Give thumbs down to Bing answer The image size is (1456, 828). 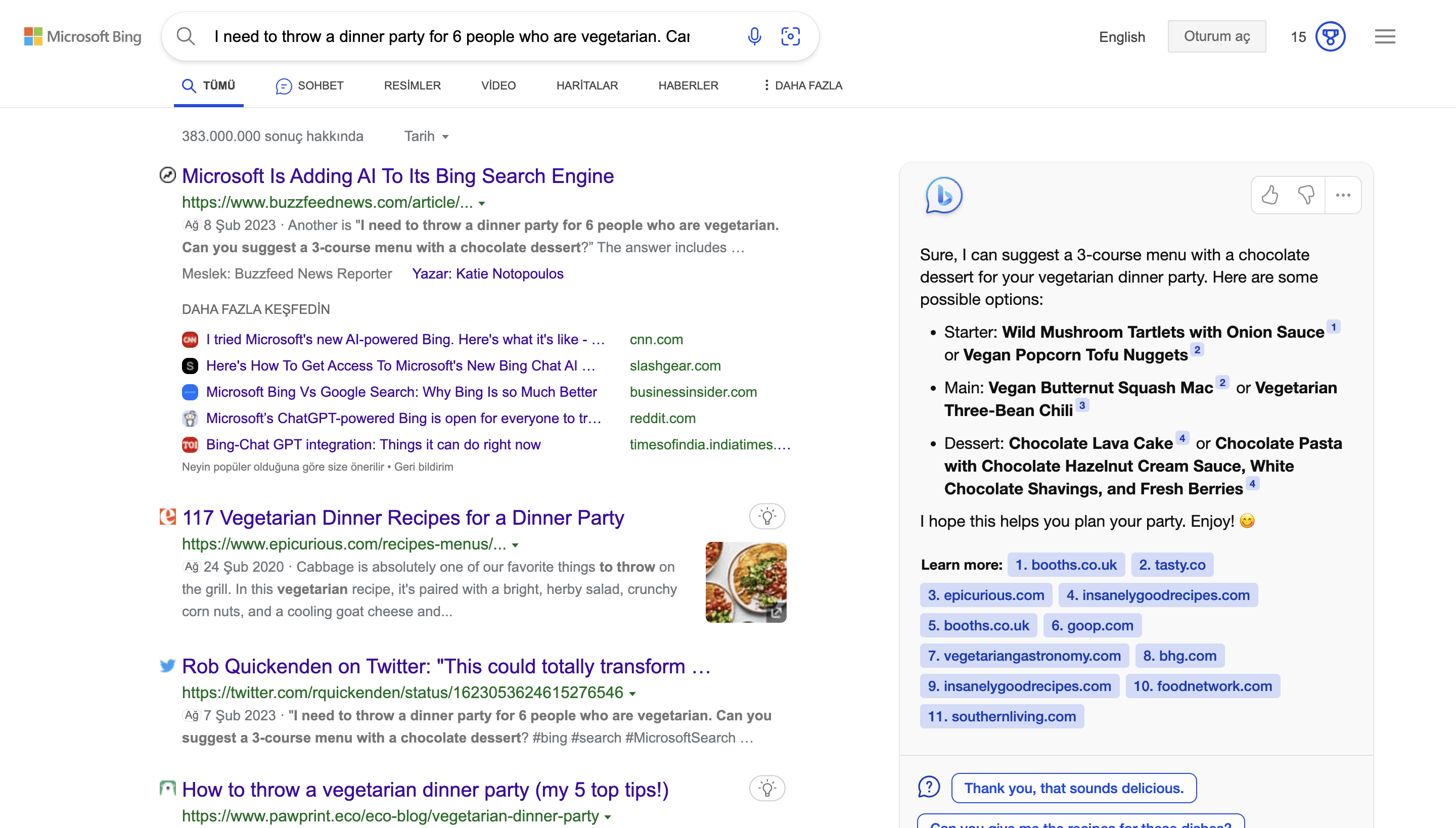coord(1306,195)
